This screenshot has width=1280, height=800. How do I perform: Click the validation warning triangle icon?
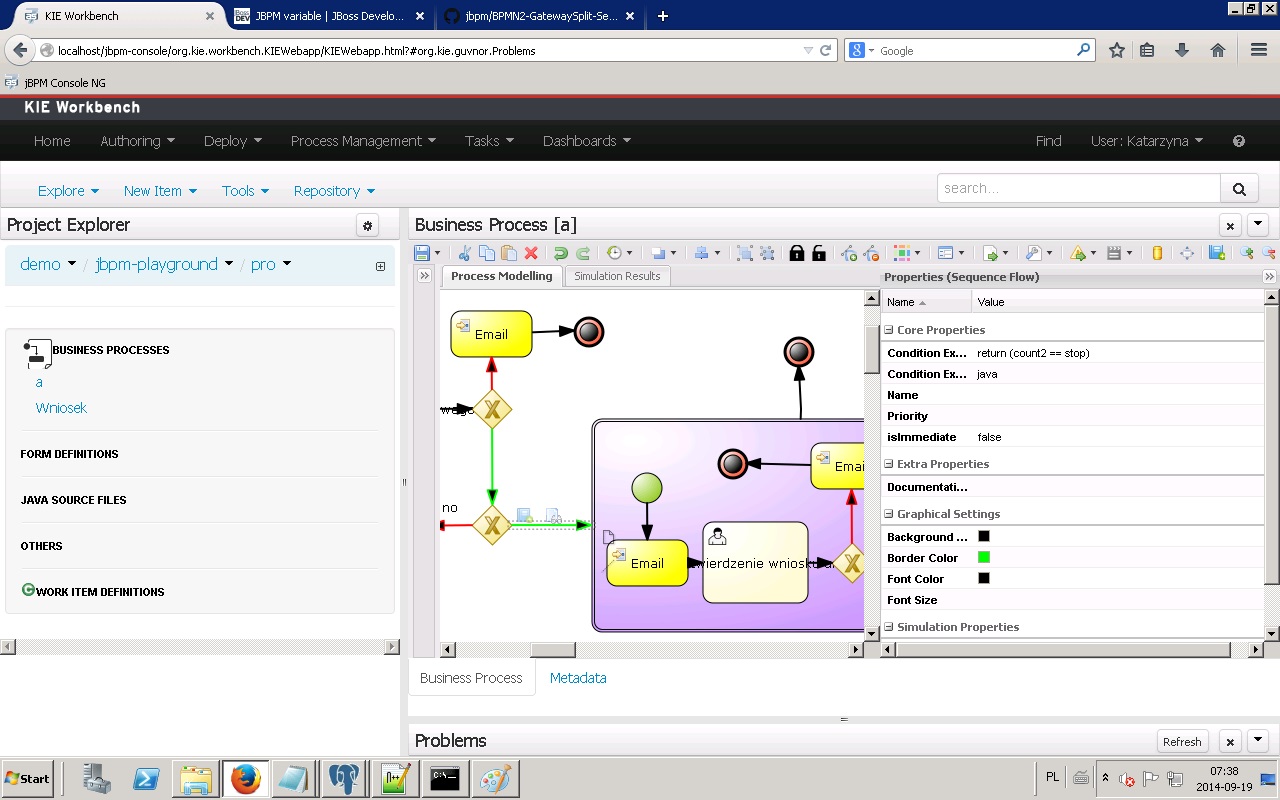click(x=1078, y=254)
